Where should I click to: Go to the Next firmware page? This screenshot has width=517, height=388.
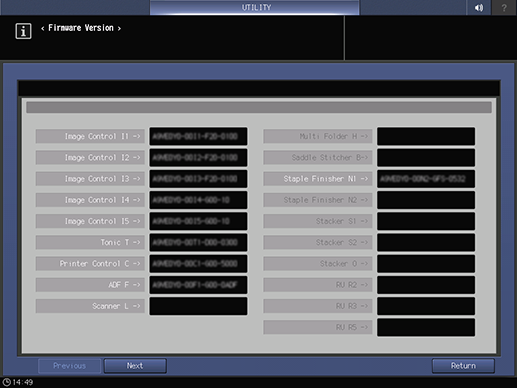tap(135, 366)
